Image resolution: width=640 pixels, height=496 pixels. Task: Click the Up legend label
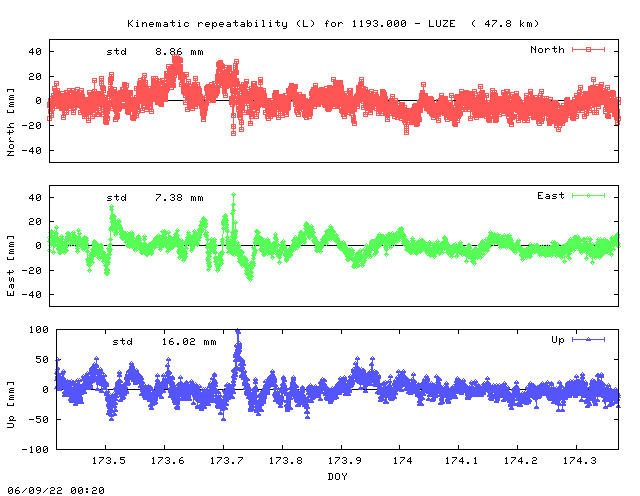point(558,340)
